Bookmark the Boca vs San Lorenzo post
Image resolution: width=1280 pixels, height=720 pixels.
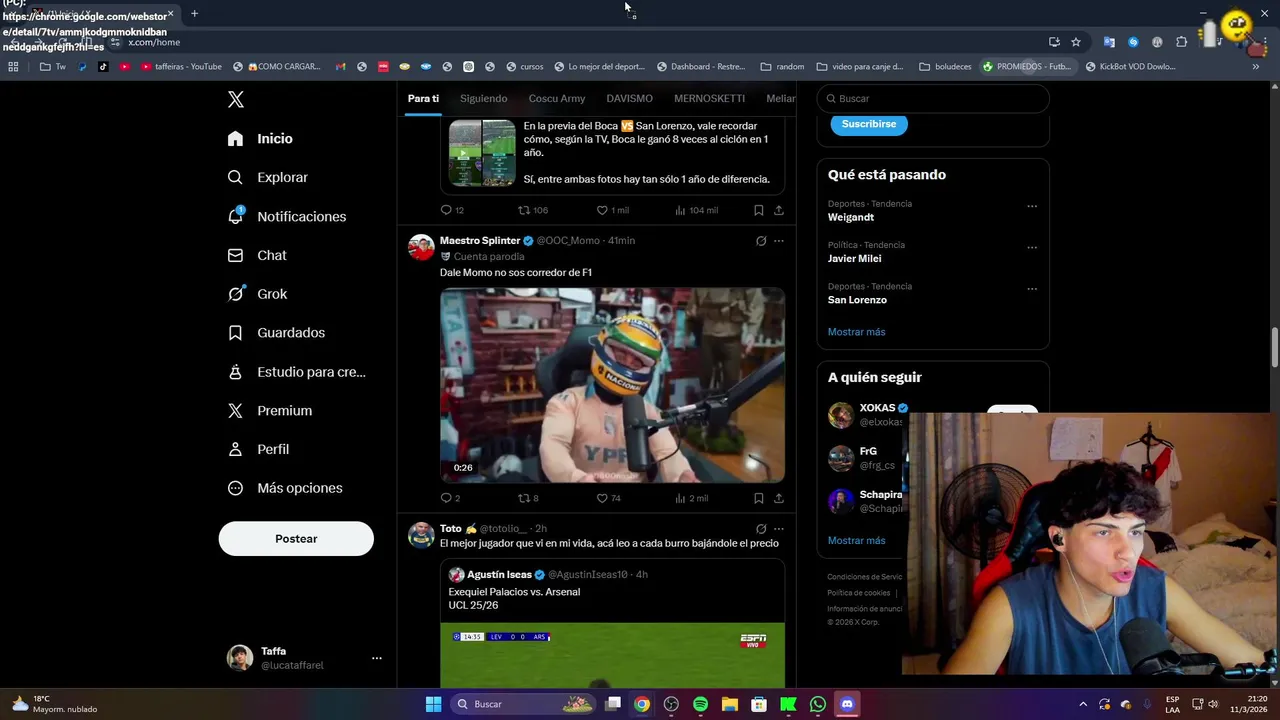pos(758,210)
